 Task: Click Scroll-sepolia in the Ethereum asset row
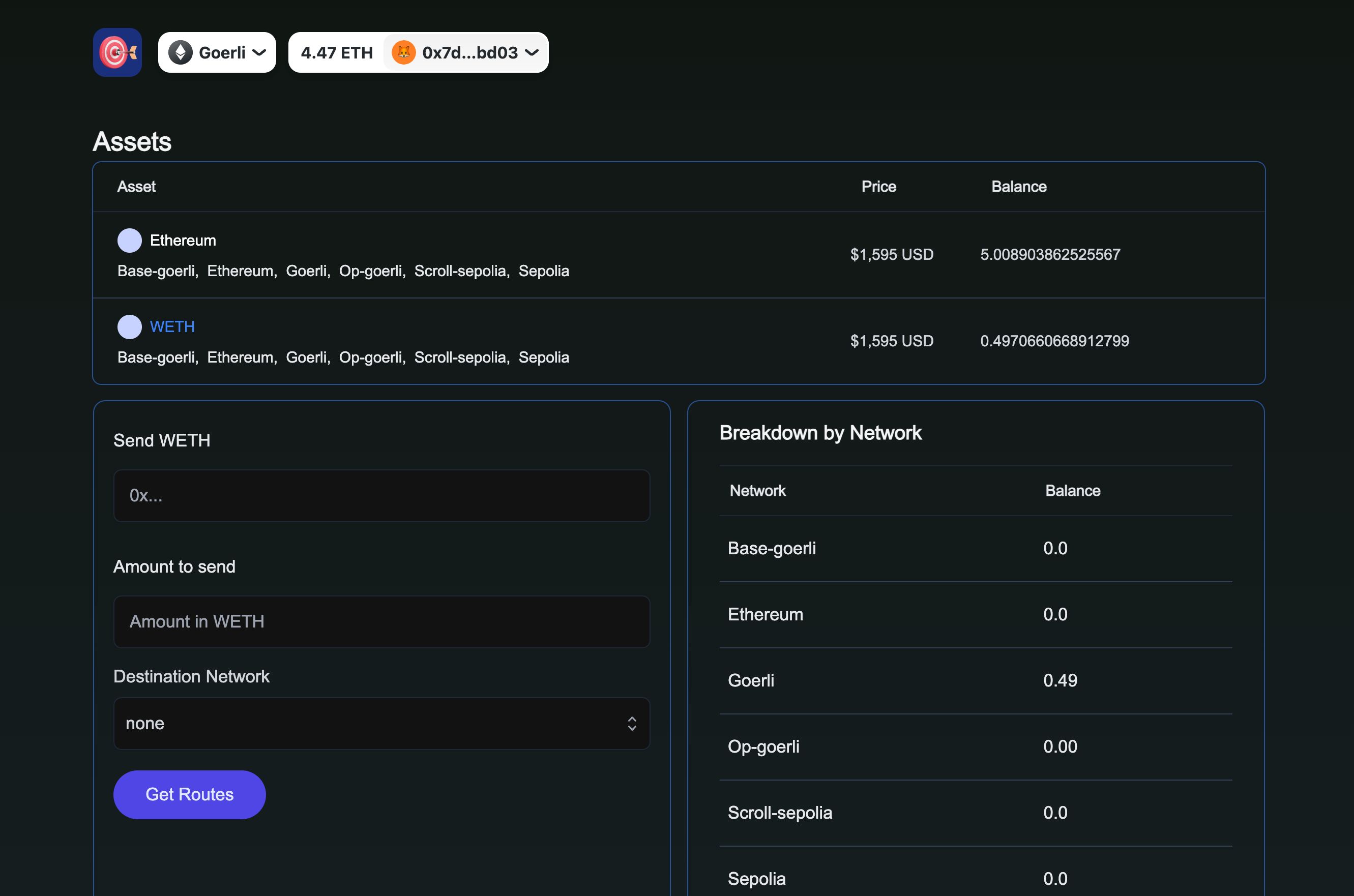coord(462,271)
